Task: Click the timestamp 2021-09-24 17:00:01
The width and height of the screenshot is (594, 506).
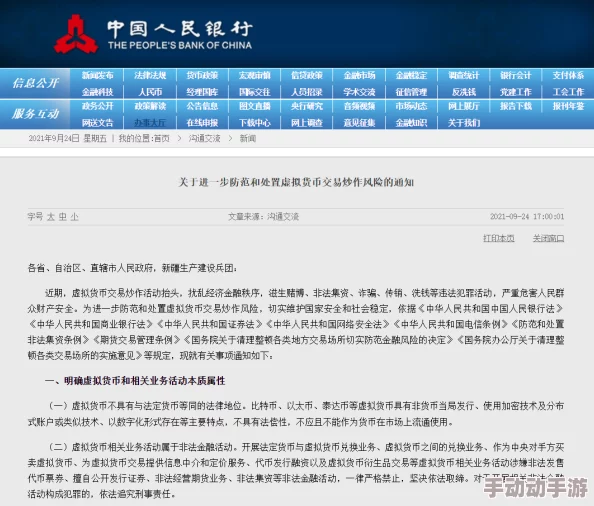Action: pyautogui.click(x=527, y=217)
